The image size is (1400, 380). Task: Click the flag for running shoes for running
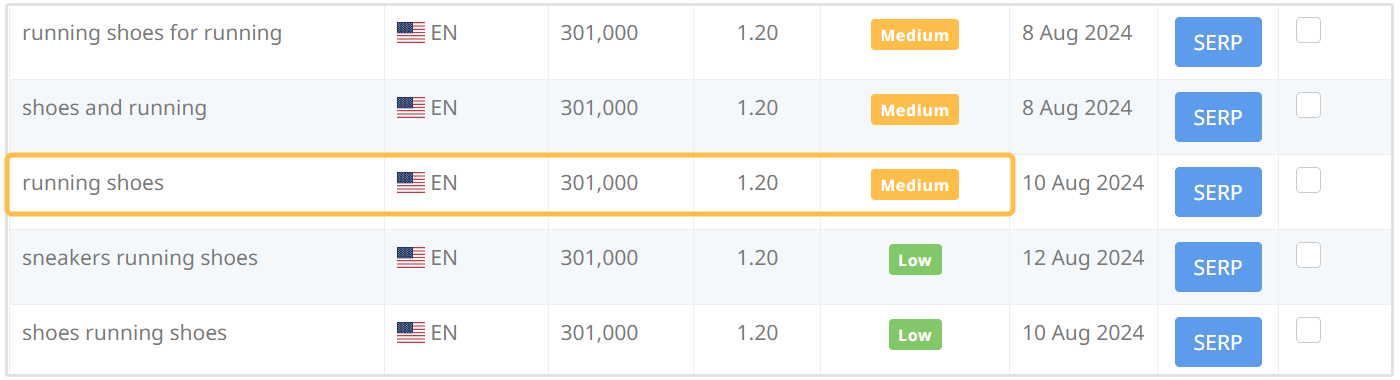[x=411, y=33]
